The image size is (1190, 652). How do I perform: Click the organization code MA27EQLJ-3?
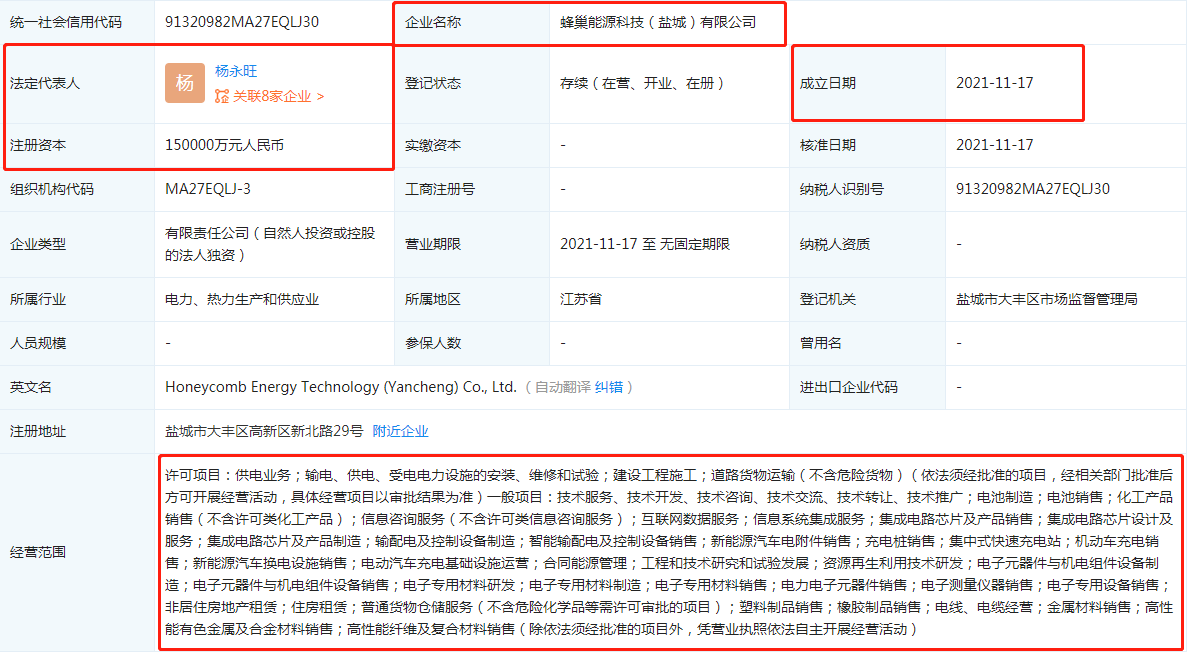click(x=208, y=189)
